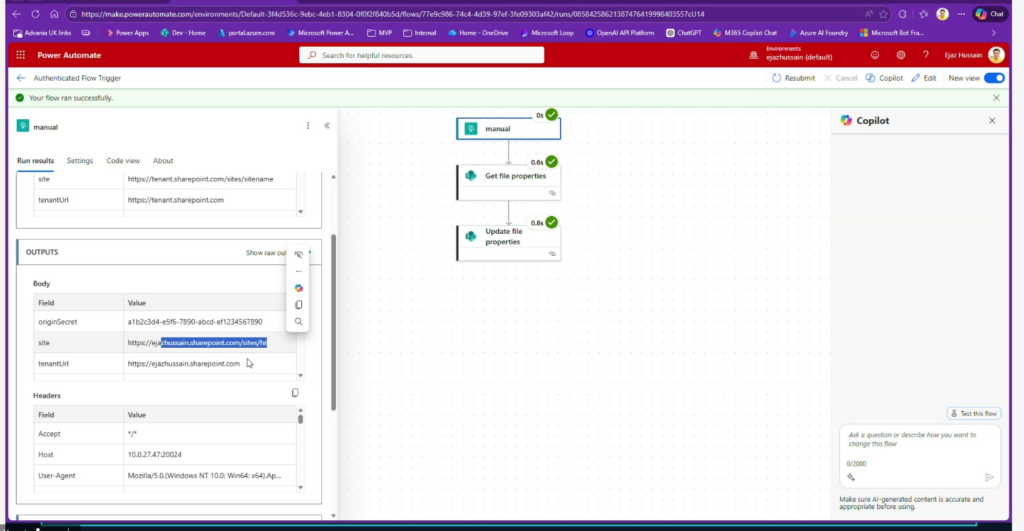Screen dimensions: 1024x531
Task: Open the help question mark icon
Action: click(925, 56)
